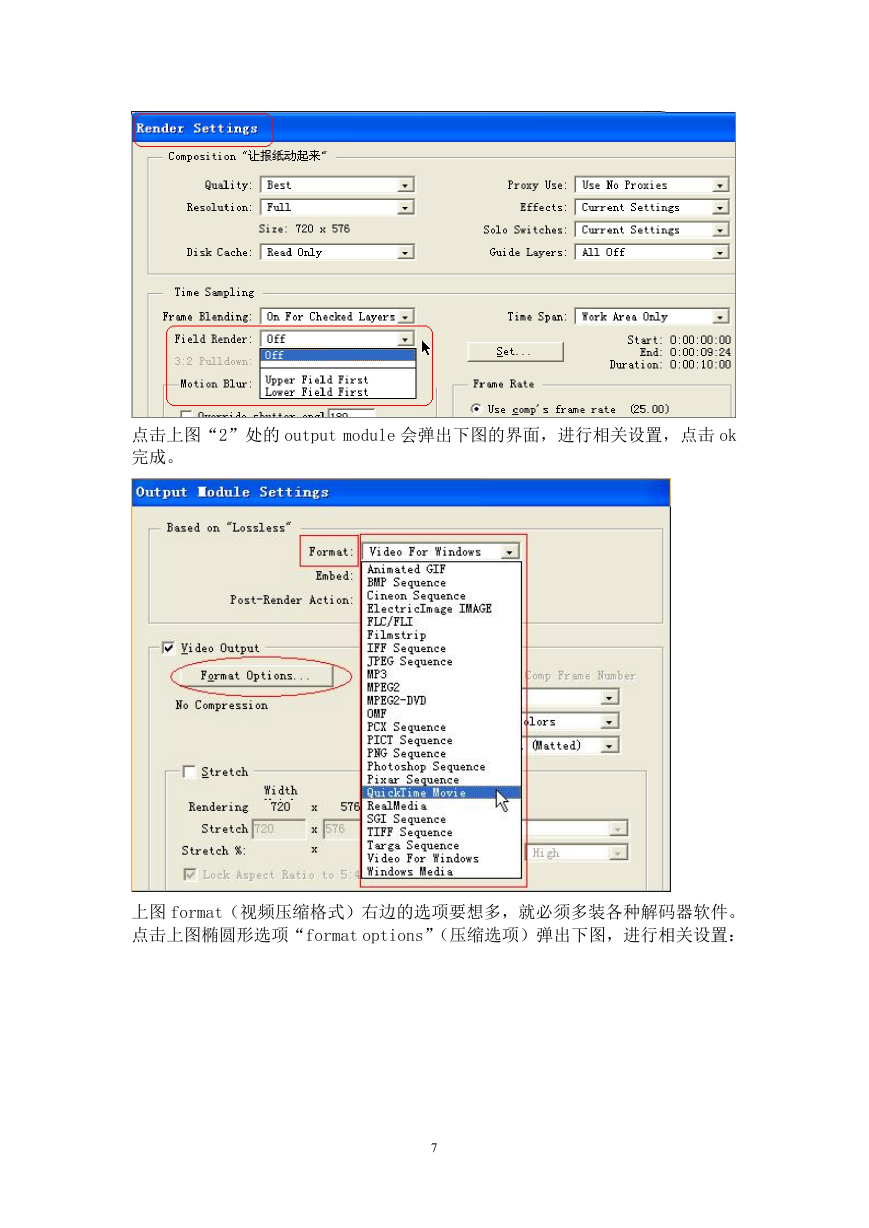Select Targa Sequence format
Screen dimensions: 869x1228
click(x=441, y=845)
